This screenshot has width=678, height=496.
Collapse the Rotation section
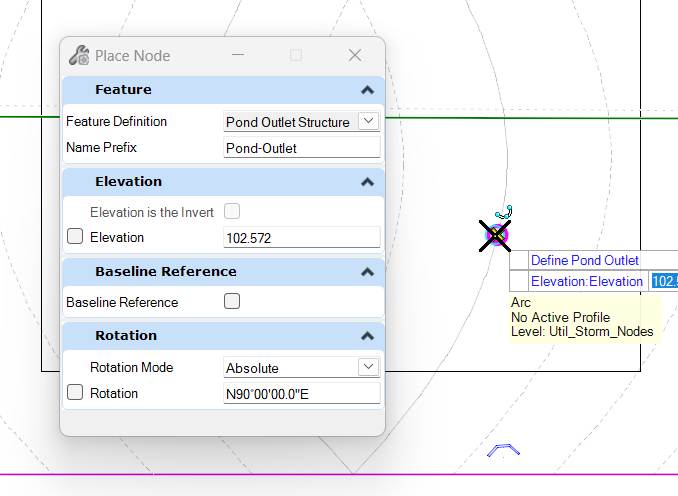click(x=367, y=336)
